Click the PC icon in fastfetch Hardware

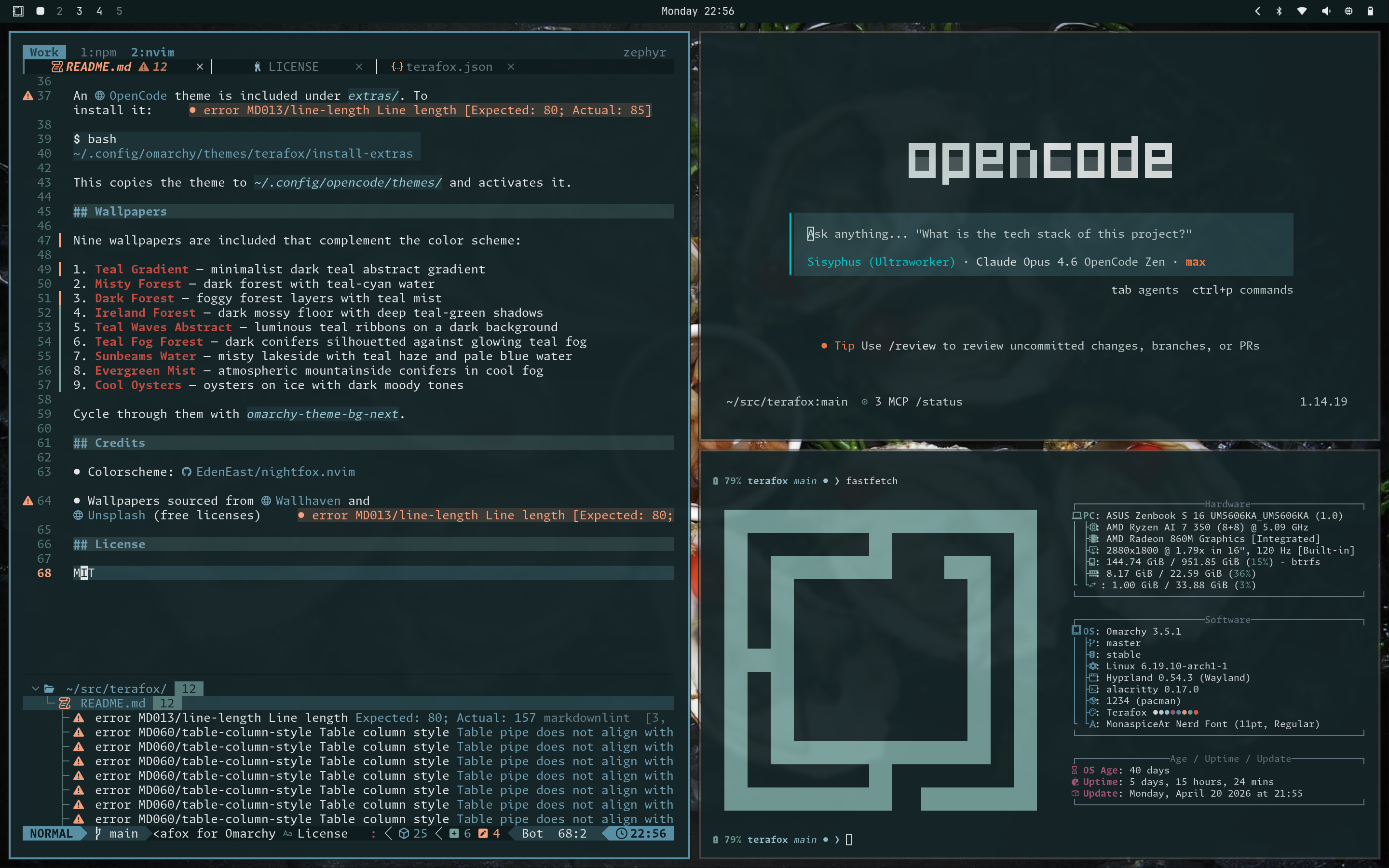click(1077, 515)
